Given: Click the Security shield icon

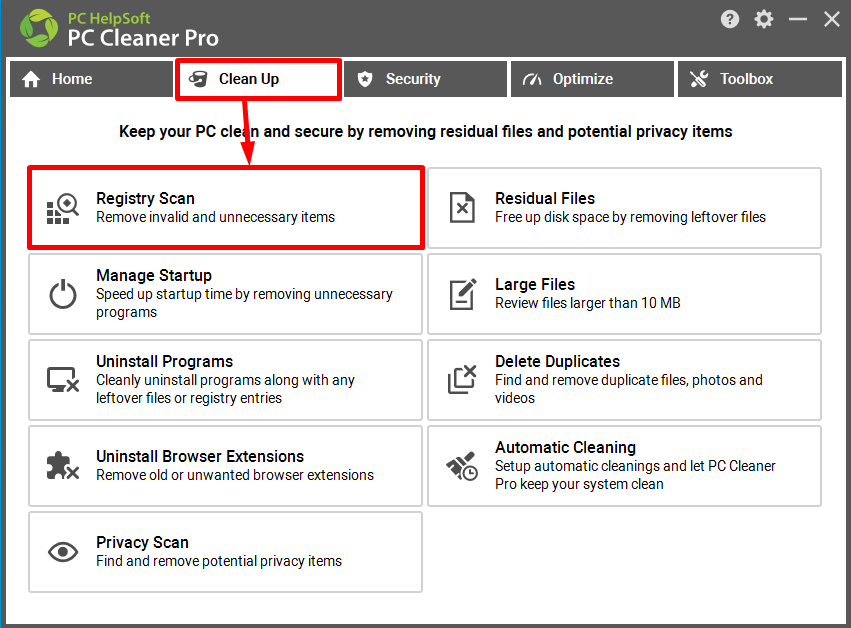Looking at the screenshot, I should click(365, 79).
